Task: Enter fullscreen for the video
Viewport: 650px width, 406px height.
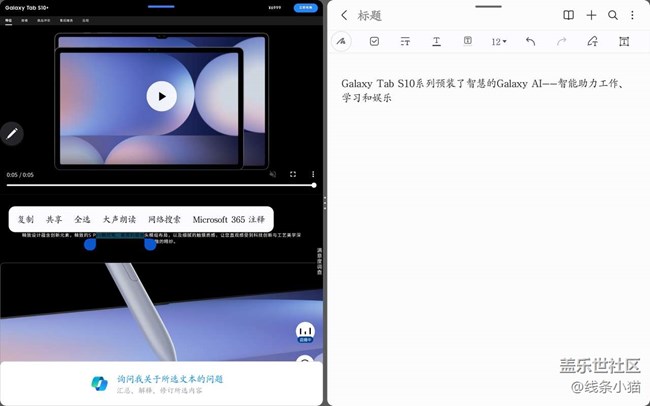Action: tap(293, 174)
